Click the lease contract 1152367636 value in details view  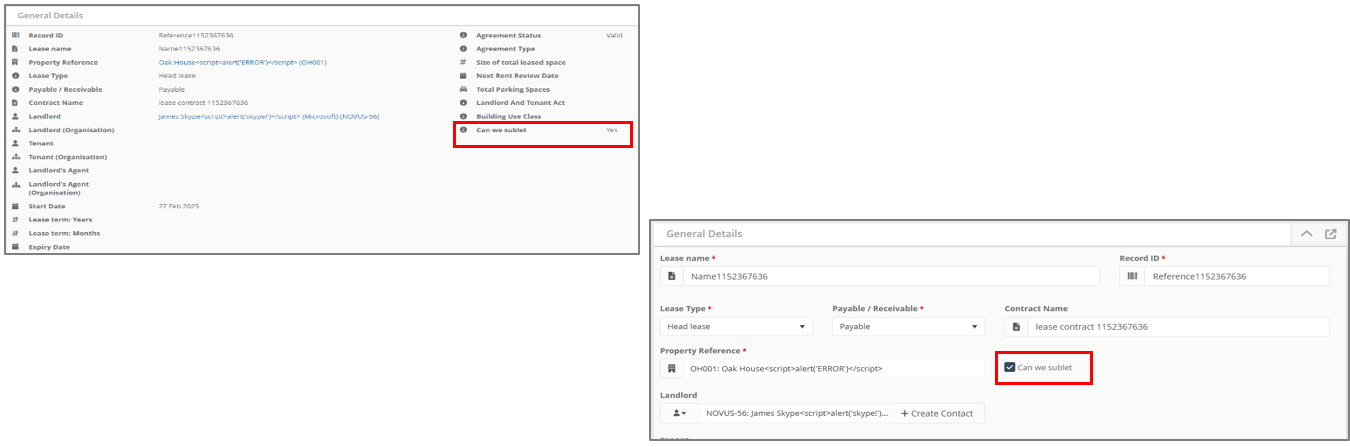(x=203, y=102)
